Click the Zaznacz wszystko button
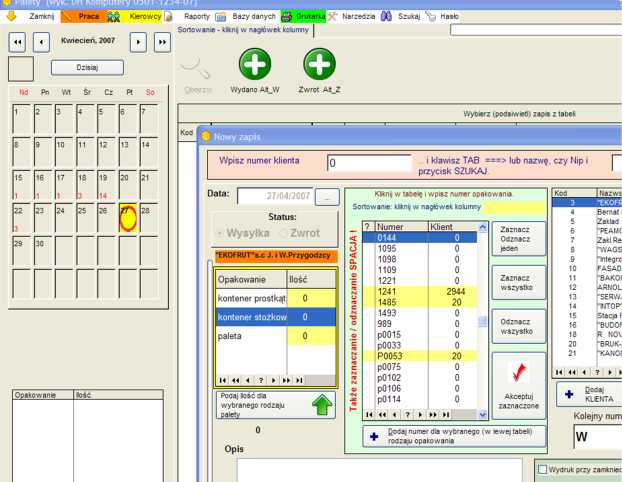The height and width of the screenshot is (482, 622). pos(518,282)
